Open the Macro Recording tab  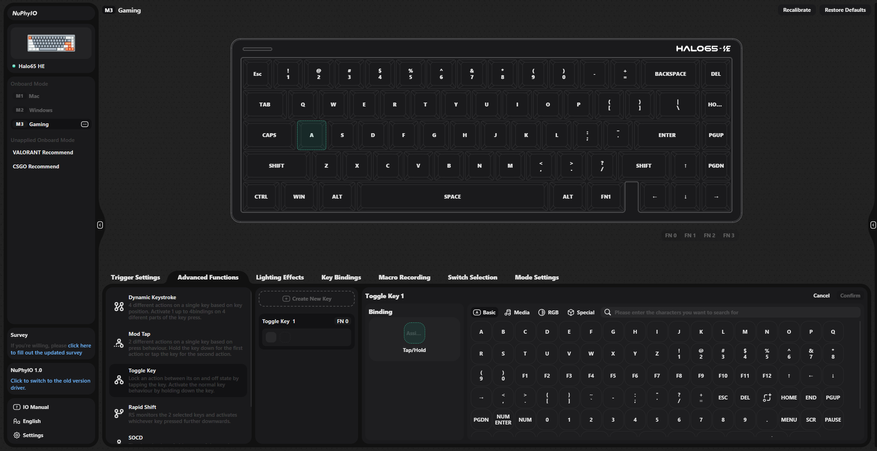pyautogui.click(x=404, y=277)
